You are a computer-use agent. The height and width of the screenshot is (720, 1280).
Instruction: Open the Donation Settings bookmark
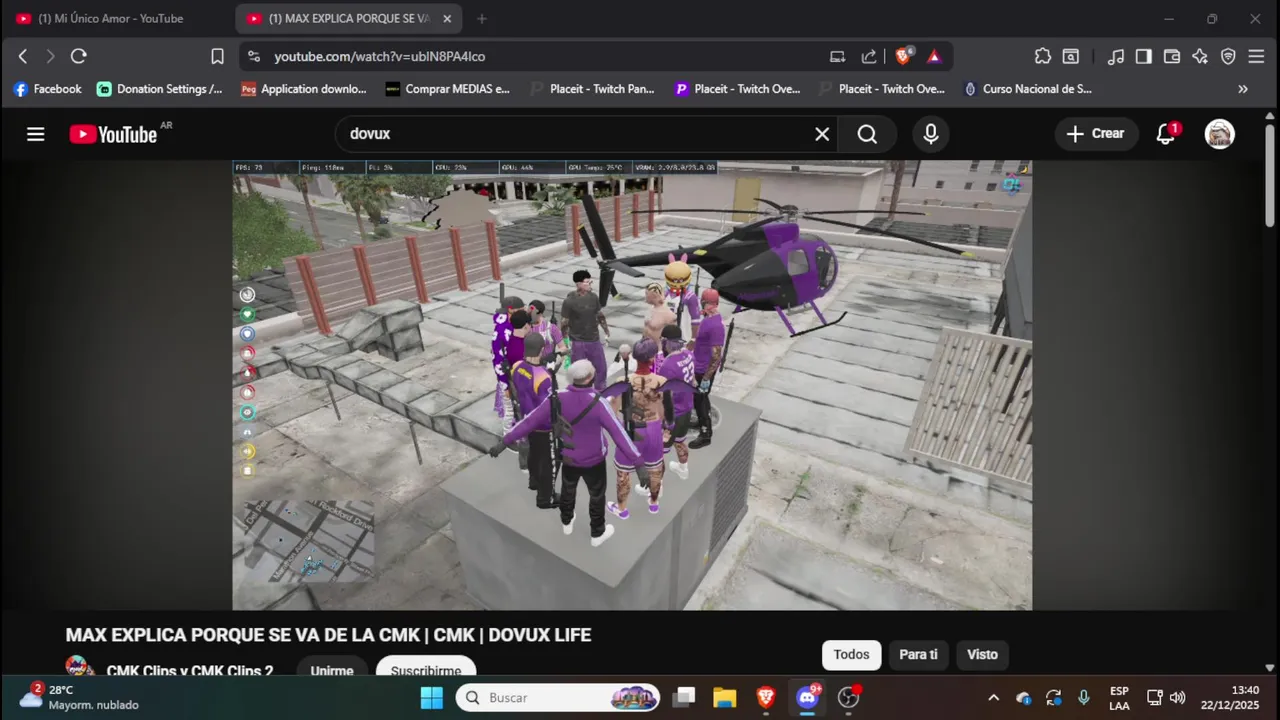point(160,89)
